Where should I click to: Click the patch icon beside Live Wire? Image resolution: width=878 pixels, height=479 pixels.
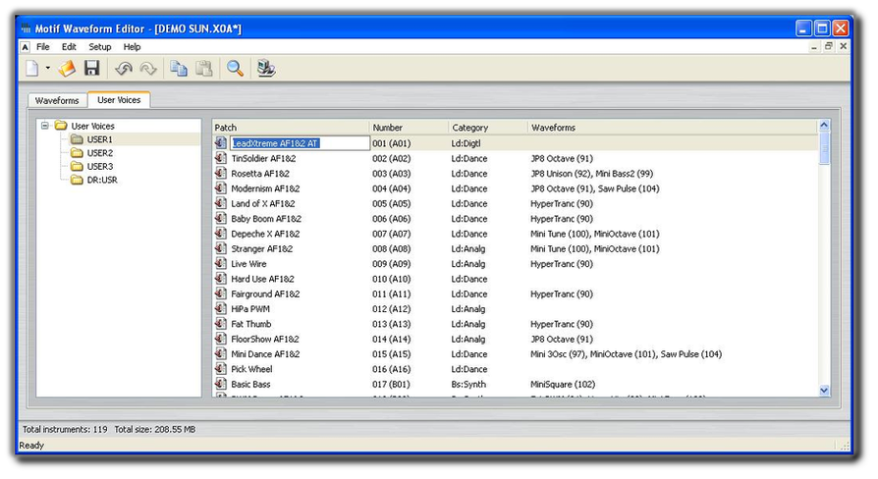[221, 264]
